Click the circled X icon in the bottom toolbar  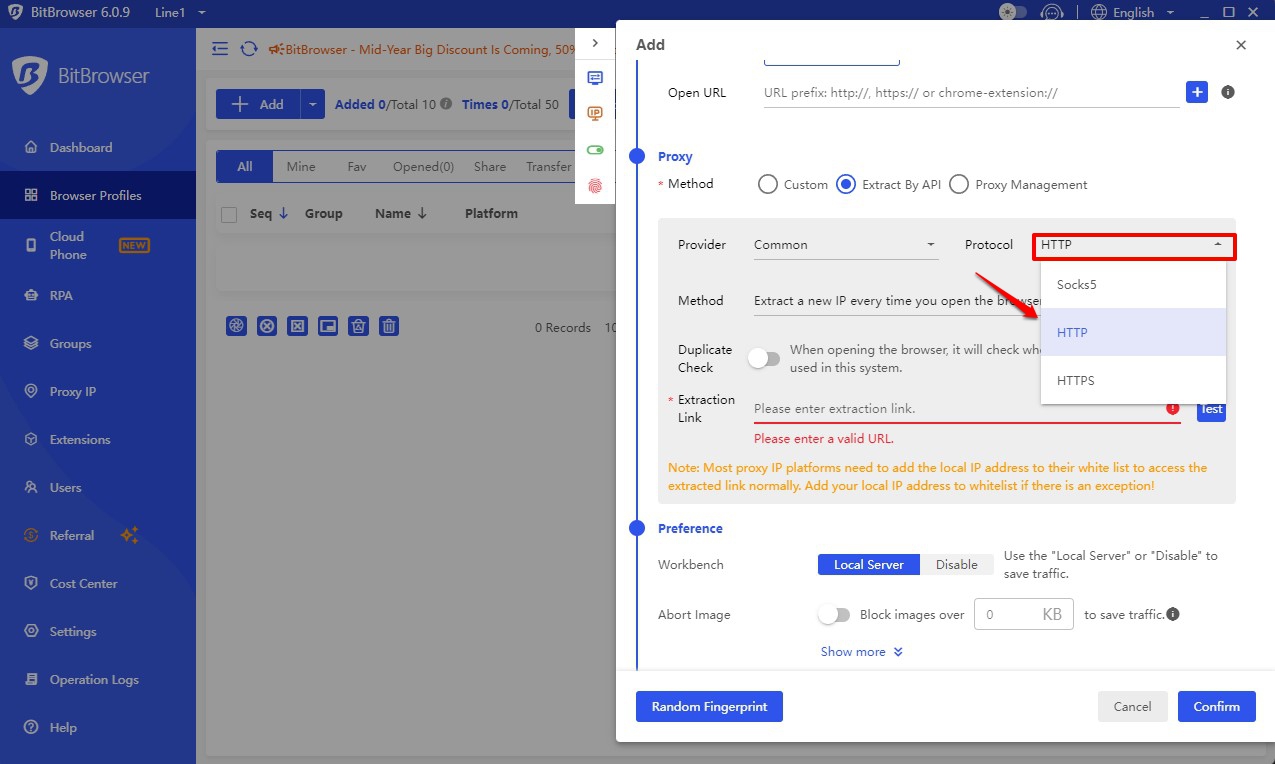click(x=267, y=326)
